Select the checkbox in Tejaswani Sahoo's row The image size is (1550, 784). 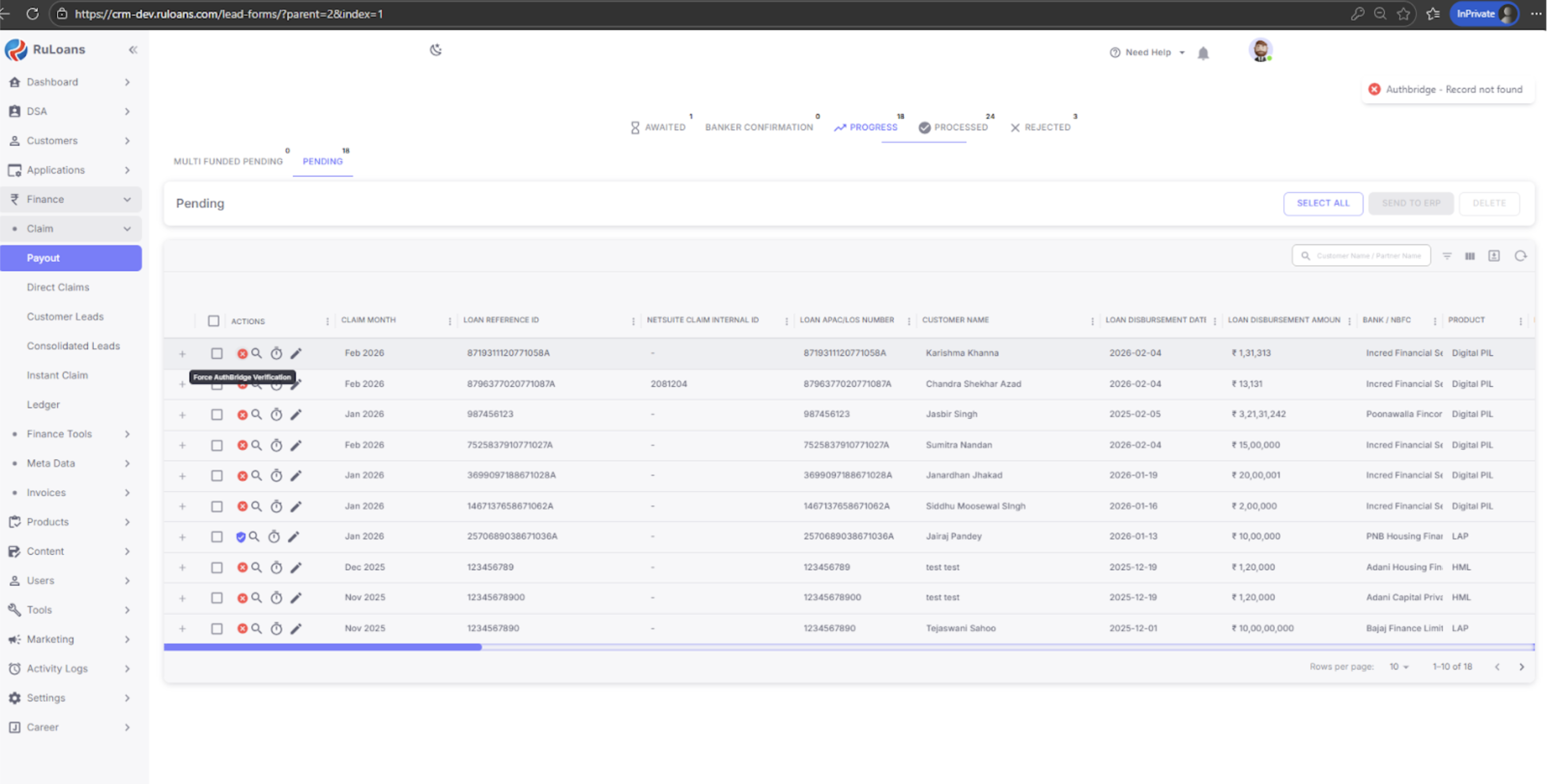[x=217, y=629]
